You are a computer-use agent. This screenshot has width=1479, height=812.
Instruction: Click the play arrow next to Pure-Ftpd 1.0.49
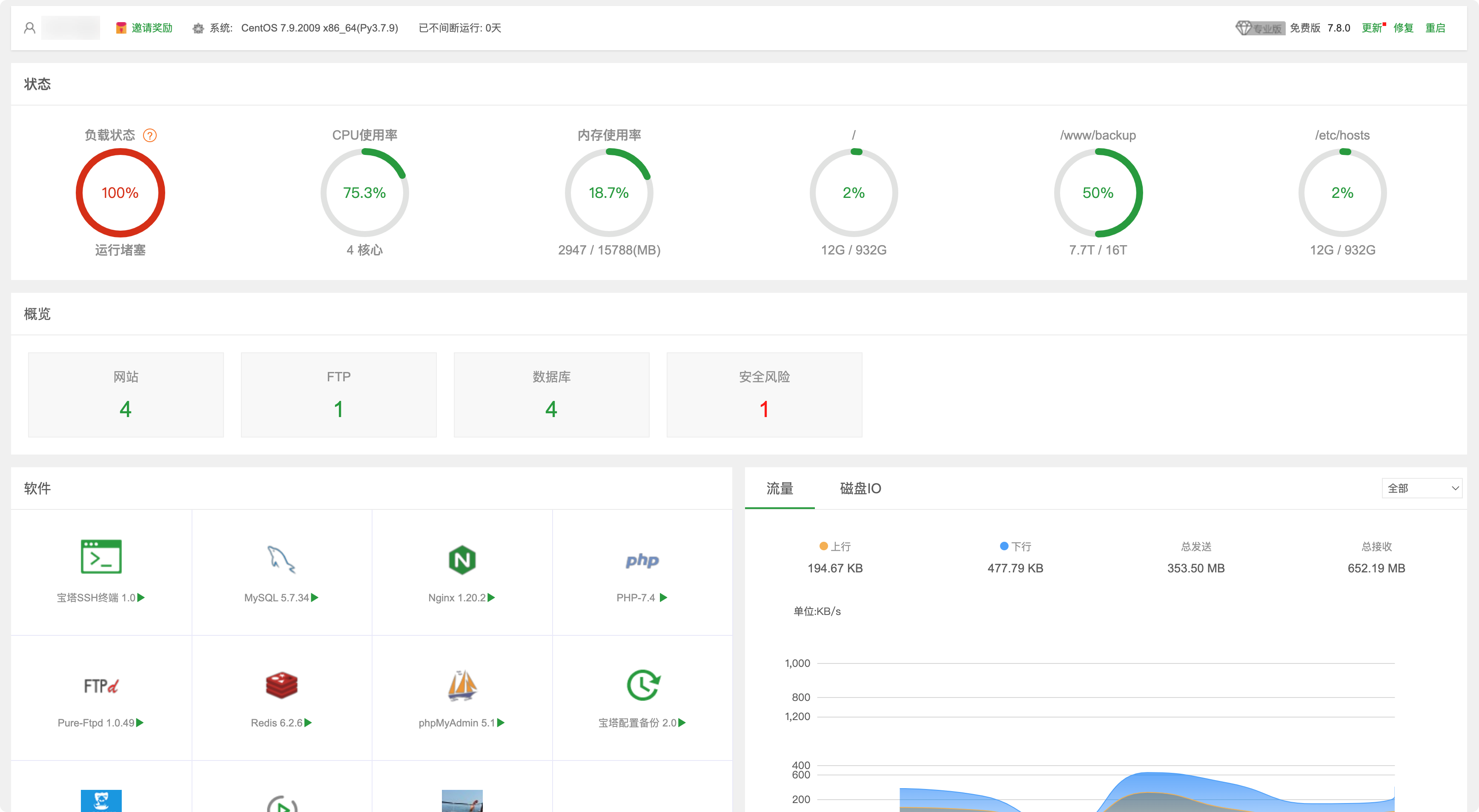tap(140, 723)
